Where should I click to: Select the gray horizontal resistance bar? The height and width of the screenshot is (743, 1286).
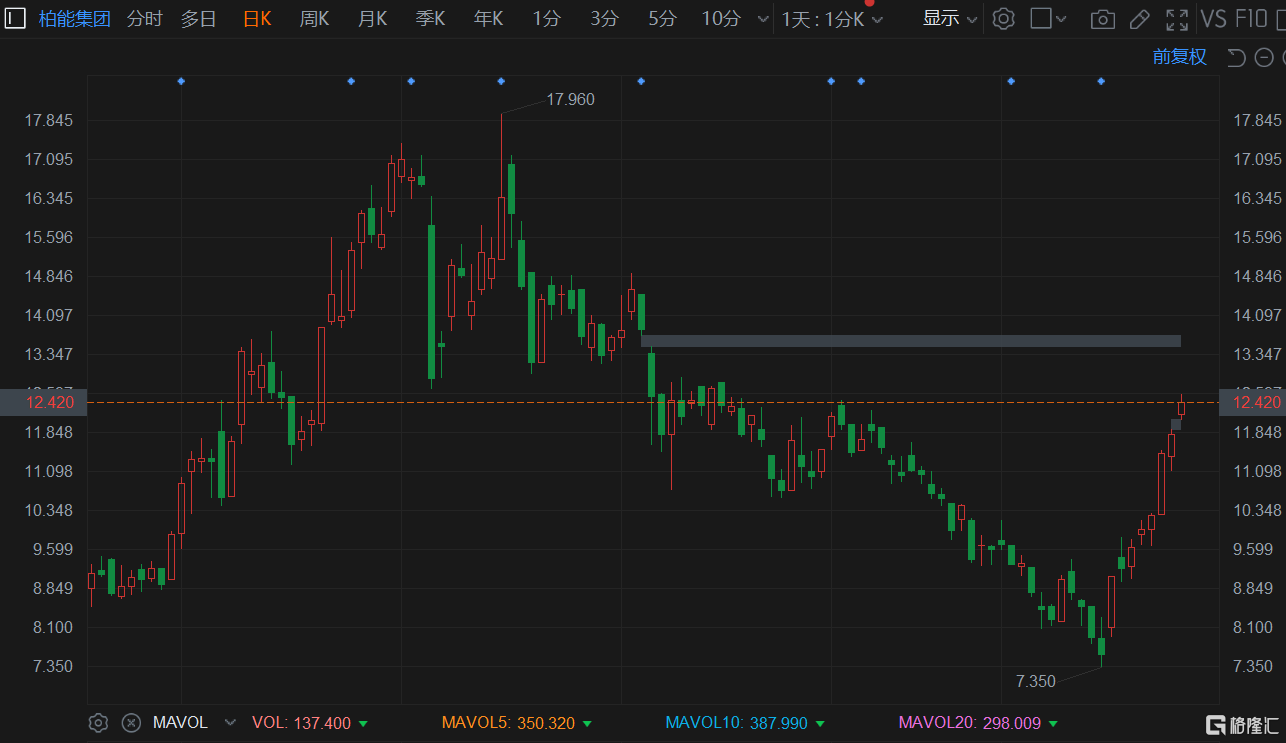tap(911, 341)
